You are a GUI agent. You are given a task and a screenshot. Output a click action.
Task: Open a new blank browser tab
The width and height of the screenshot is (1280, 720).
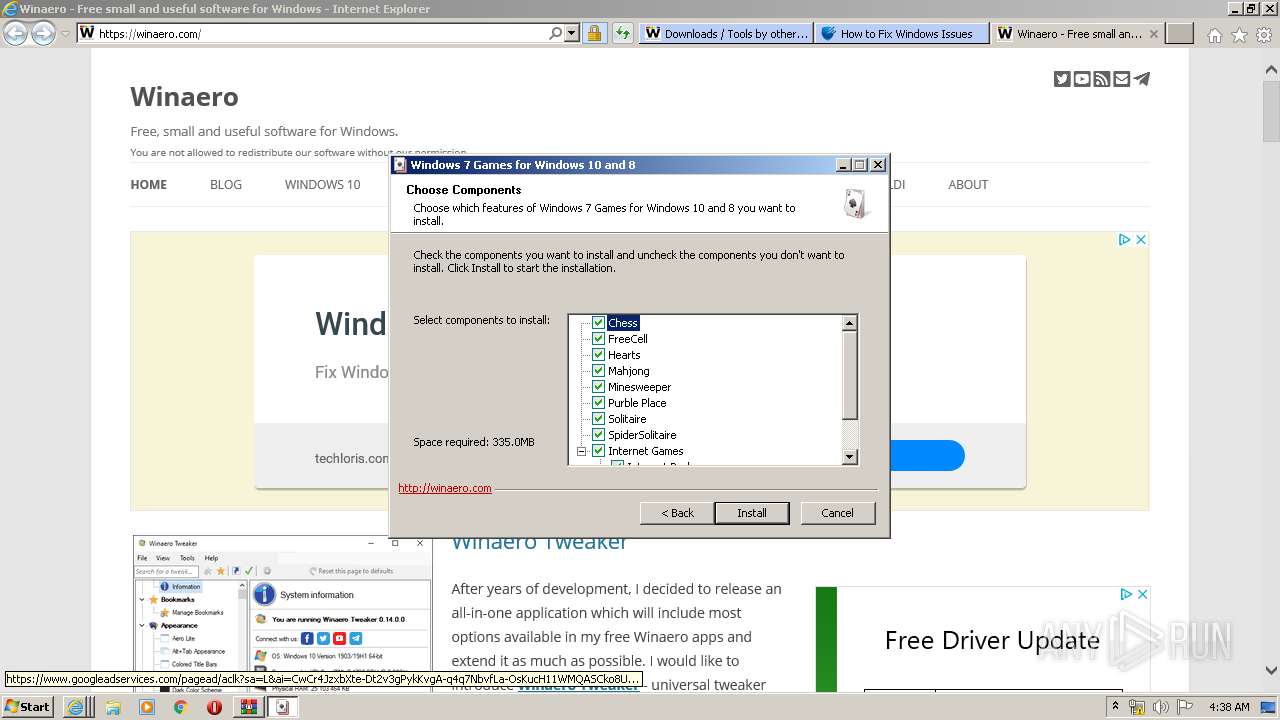pyautogui.click(x=1181, y=33)
